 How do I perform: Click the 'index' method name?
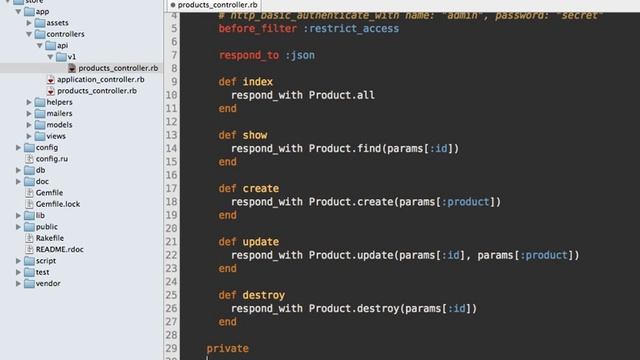point(258,82)
